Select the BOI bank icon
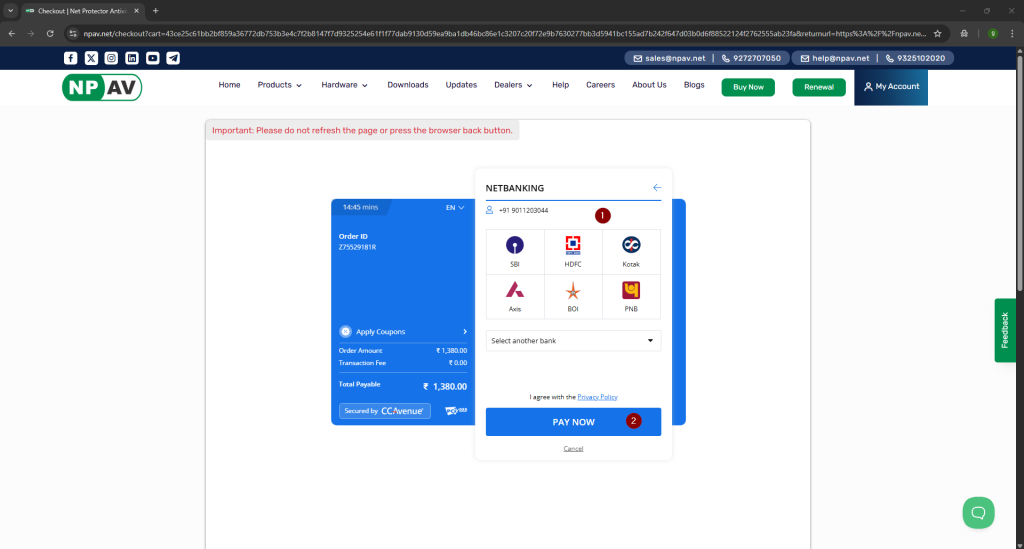 coord(573,296)
